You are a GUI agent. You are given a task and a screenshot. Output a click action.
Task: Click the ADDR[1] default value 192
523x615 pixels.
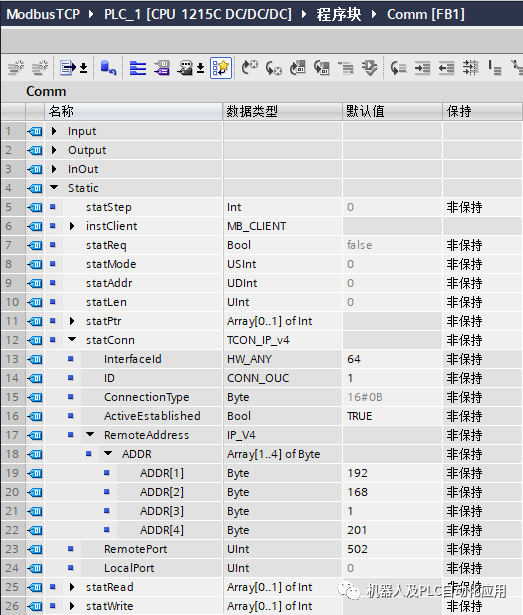(357, 473)
